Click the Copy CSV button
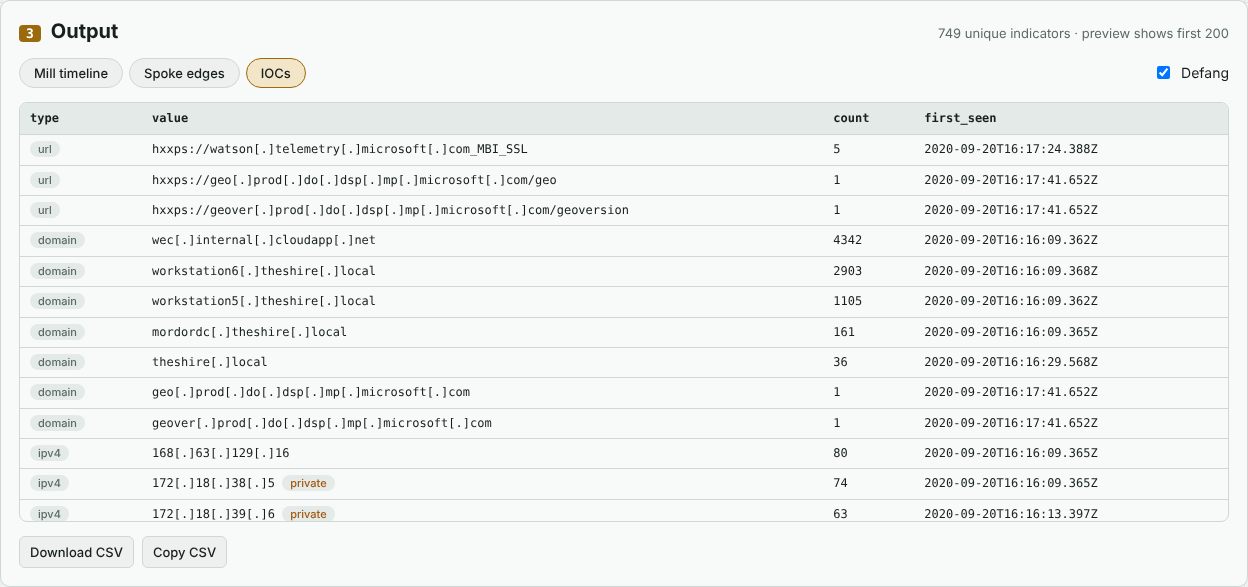The height and width of the screenshot is (587, 1248). click(x=184, y=552)
